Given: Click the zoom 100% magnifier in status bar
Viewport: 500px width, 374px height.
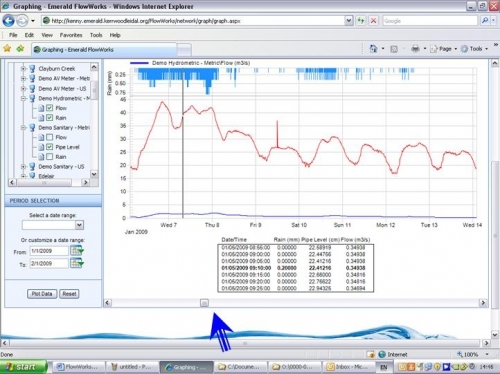Looking at the screenshot, I should point(460,354).
